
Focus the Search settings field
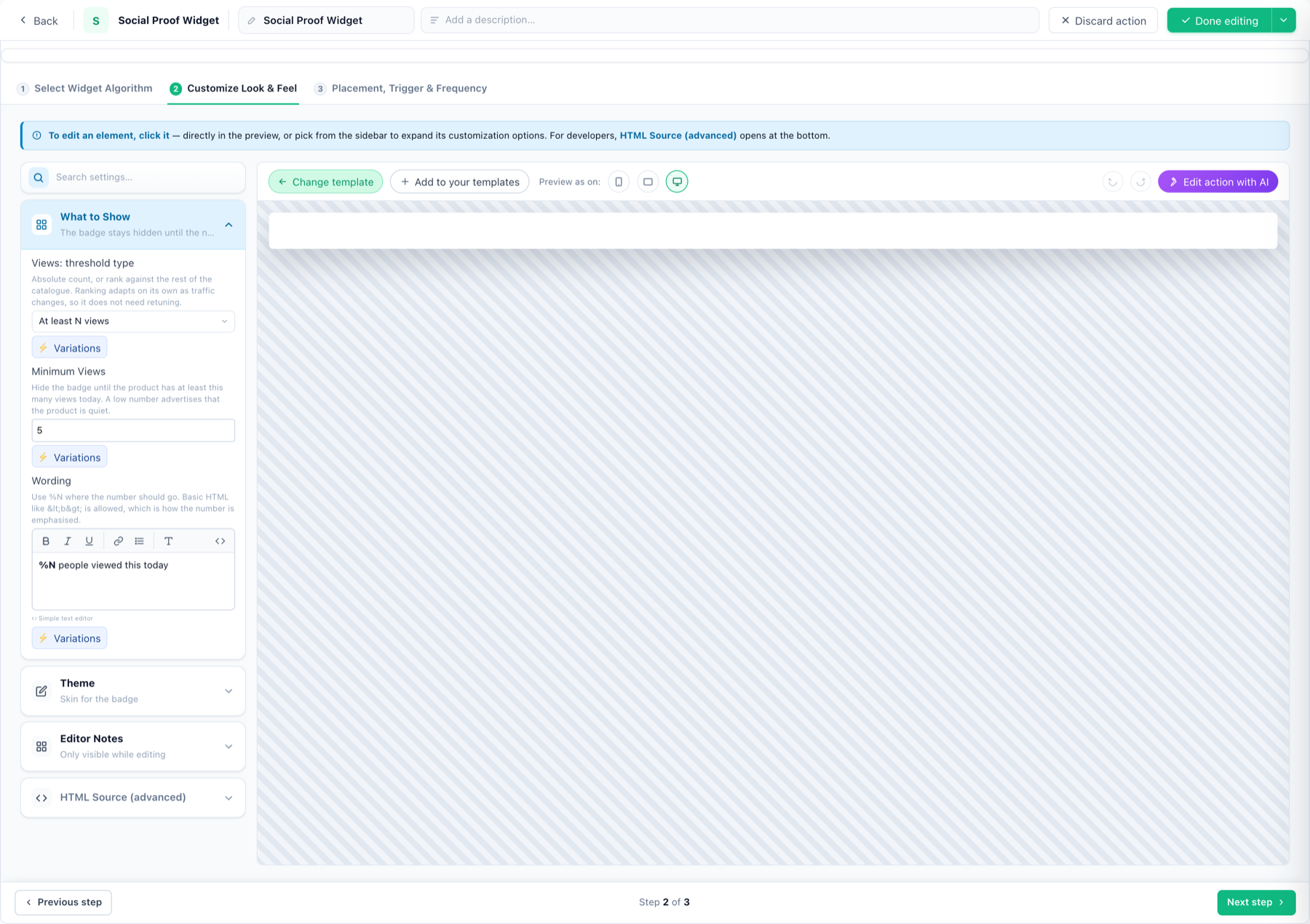click(133, 178)
